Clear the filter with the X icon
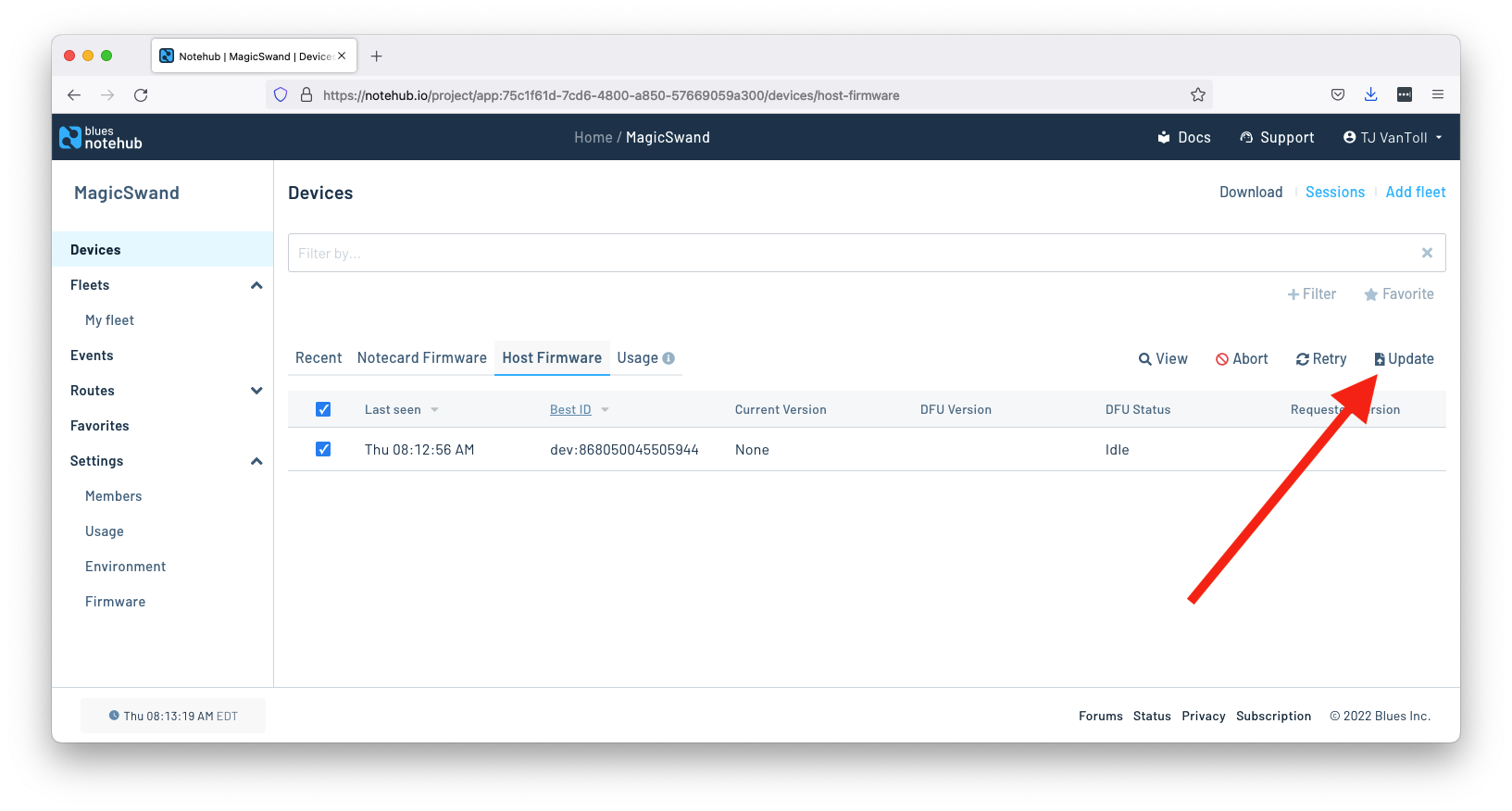 1427,253
